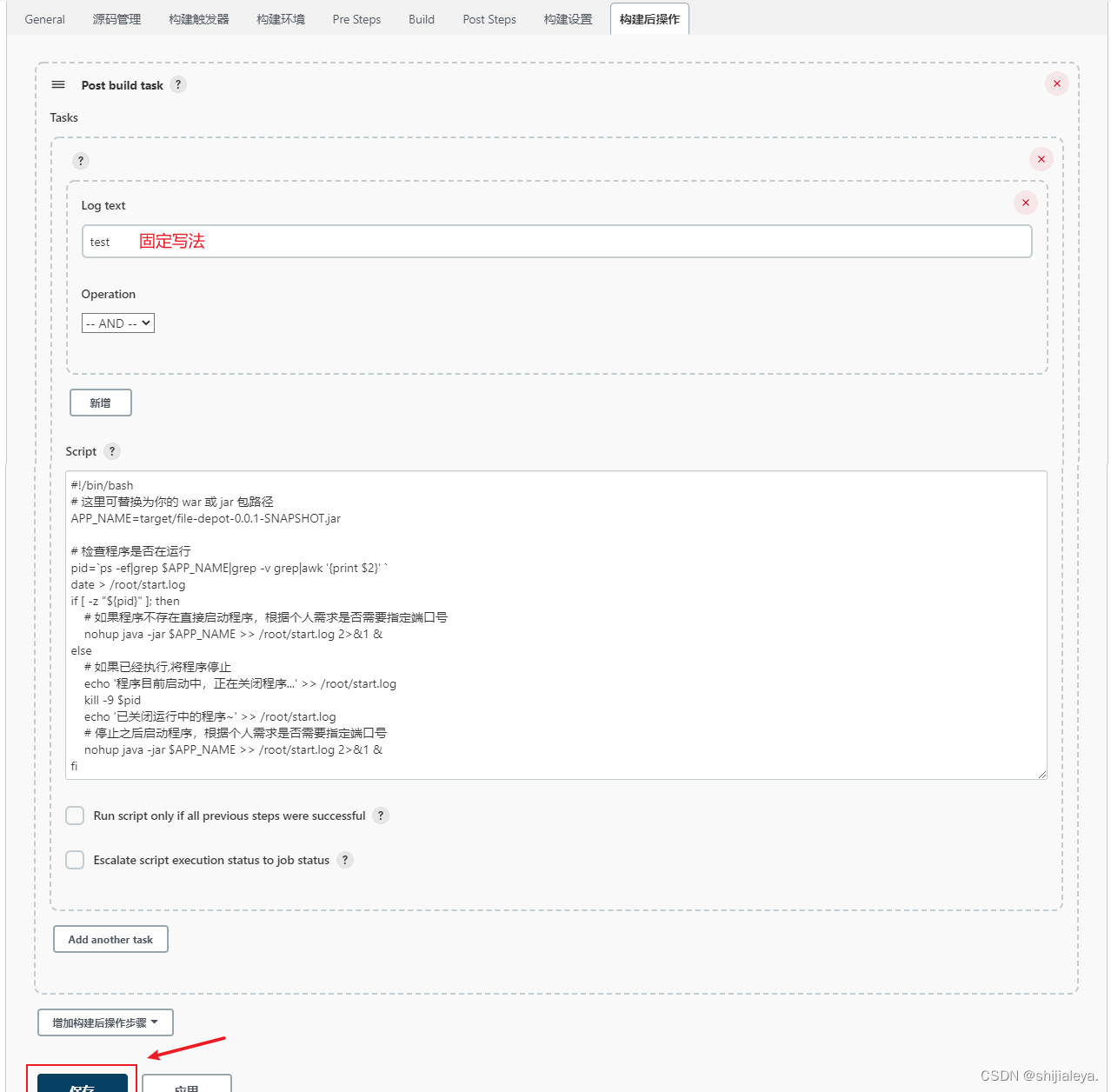Delete the task block with red X
Screen dimensions: 1111x1092
[x=1041, y=159]
